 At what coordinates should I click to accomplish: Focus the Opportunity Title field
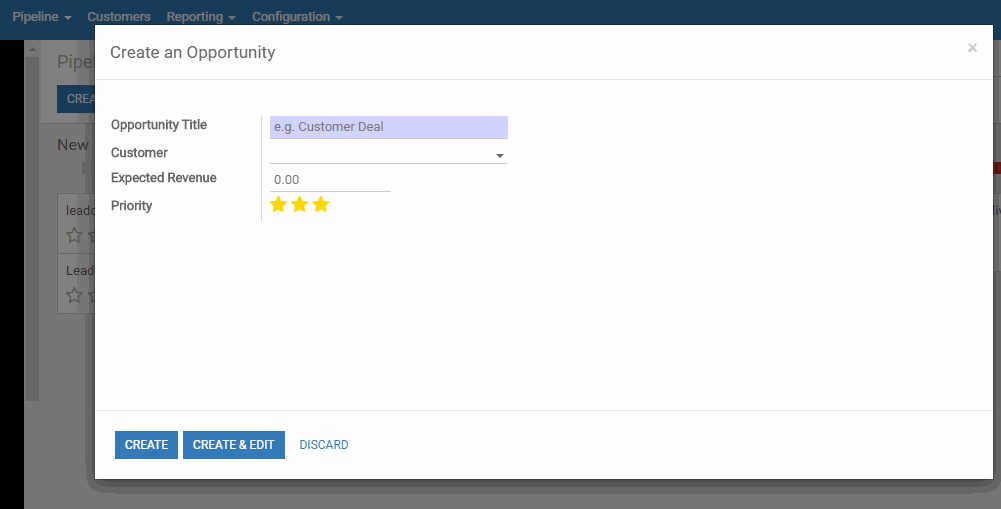[389, 127]
